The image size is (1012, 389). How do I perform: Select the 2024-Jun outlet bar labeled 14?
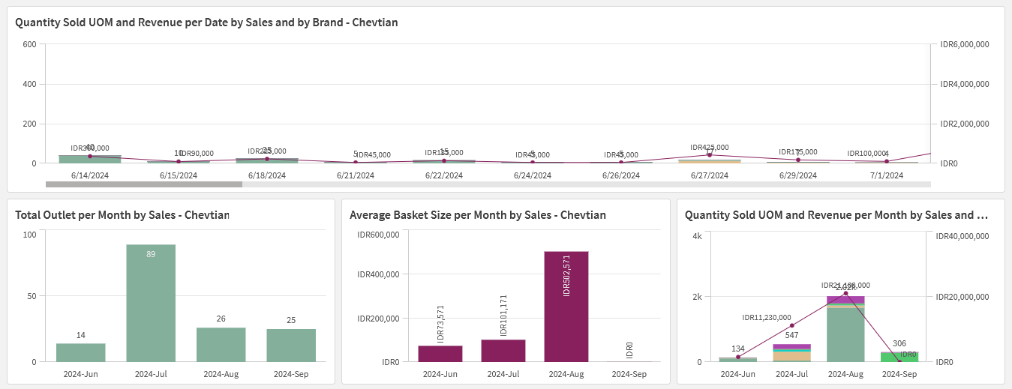click(81, 352)
